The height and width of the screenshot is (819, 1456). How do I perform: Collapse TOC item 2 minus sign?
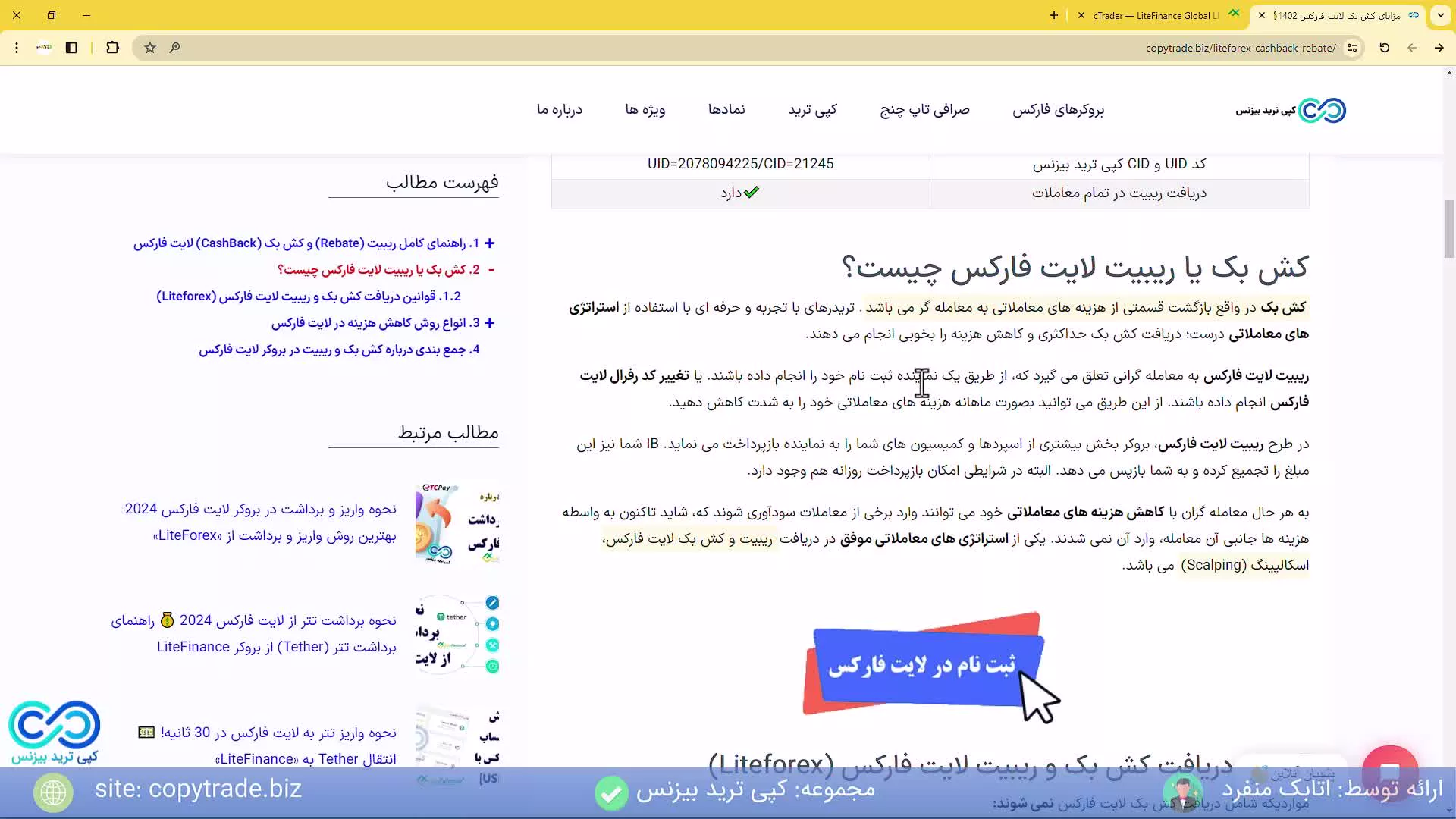coord(491,270)
